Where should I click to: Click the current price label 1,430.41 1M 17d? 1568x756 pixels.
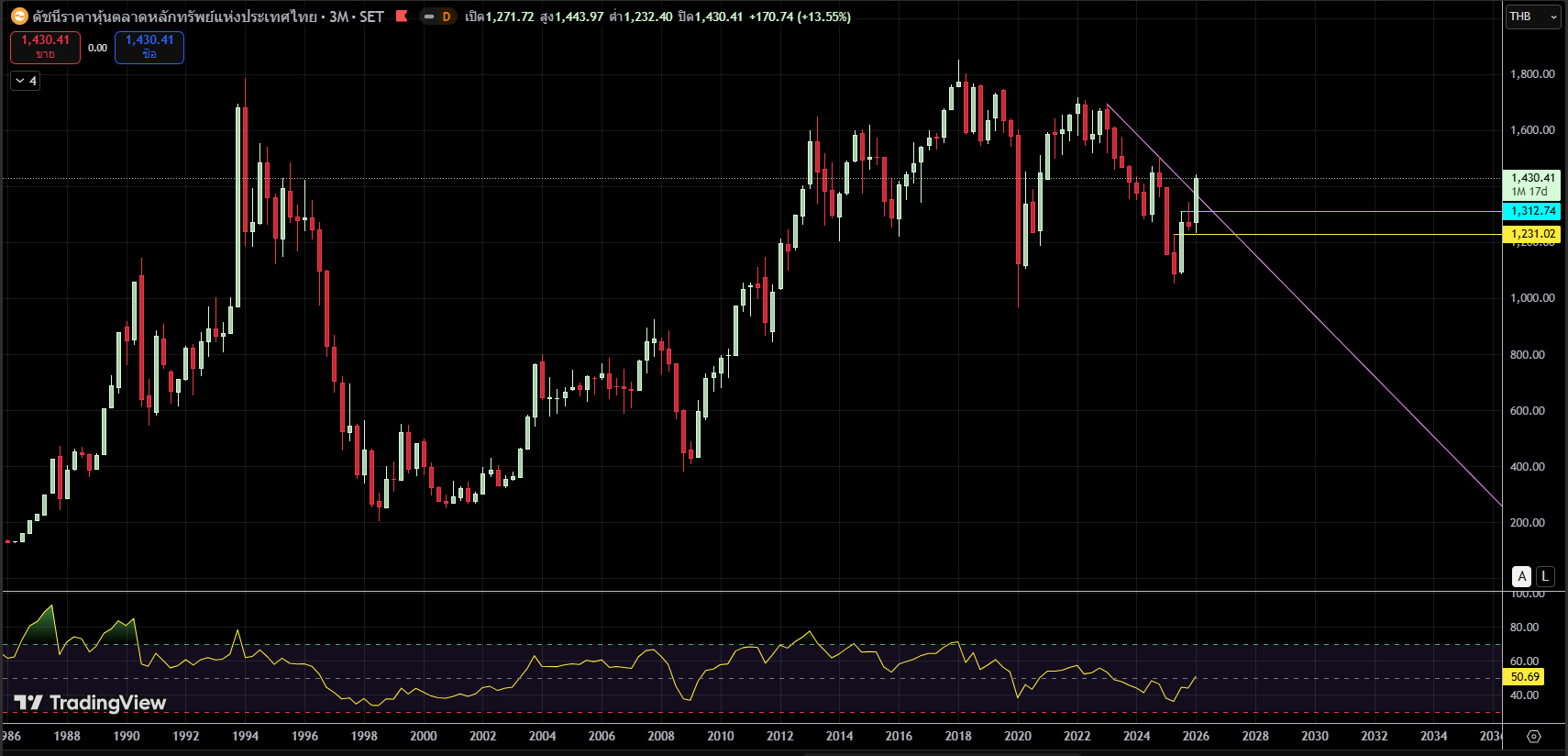[x=1533, y=184]
